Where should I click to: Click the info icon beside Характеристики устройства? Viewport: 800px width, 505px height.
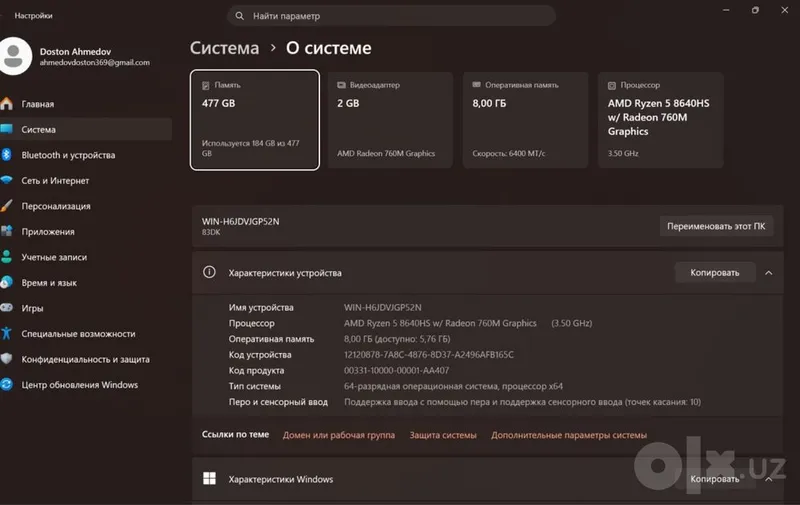[209, 272]
